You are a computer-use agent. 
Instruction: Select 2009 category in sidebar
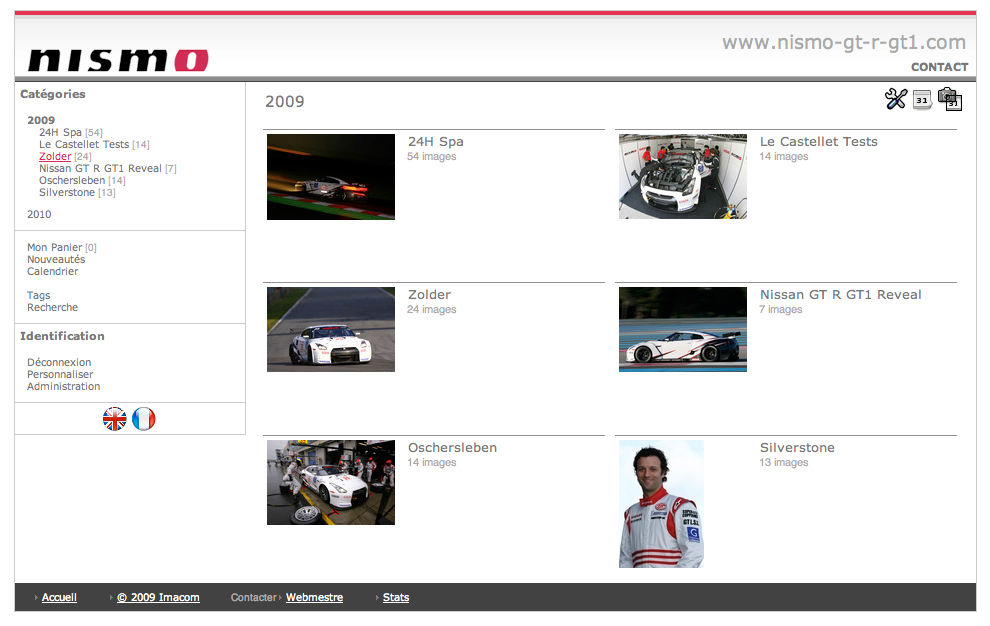(41, 120)
